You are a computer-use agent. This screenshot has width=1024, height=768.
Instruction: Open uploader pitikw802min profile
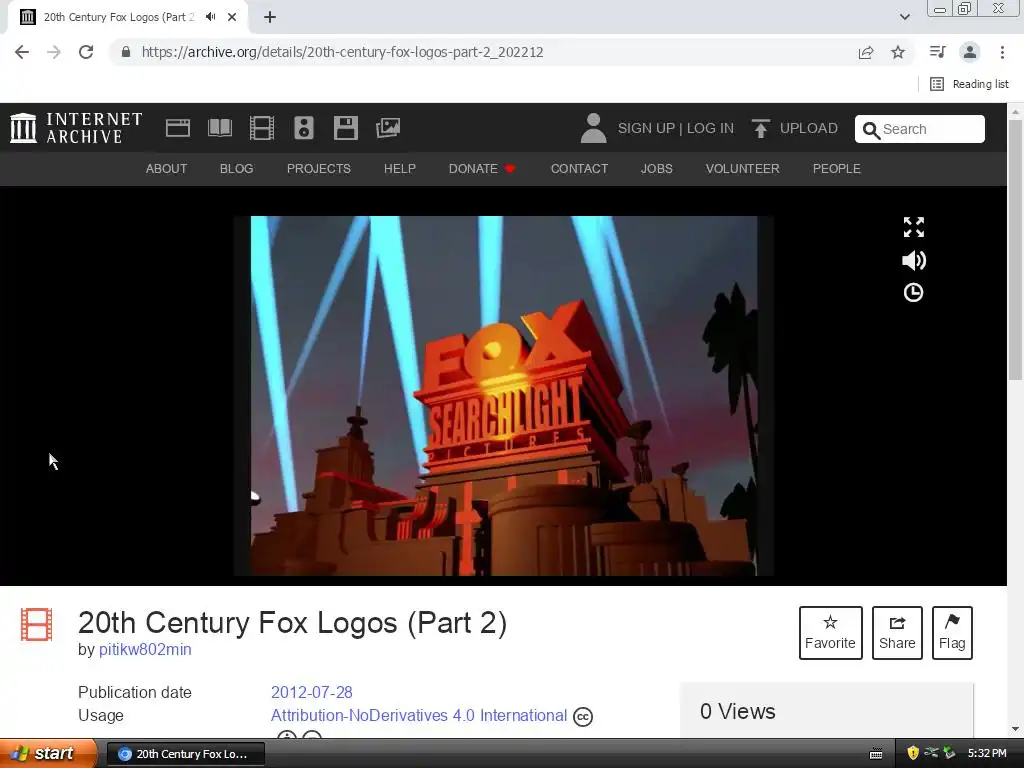pos(145,650)
